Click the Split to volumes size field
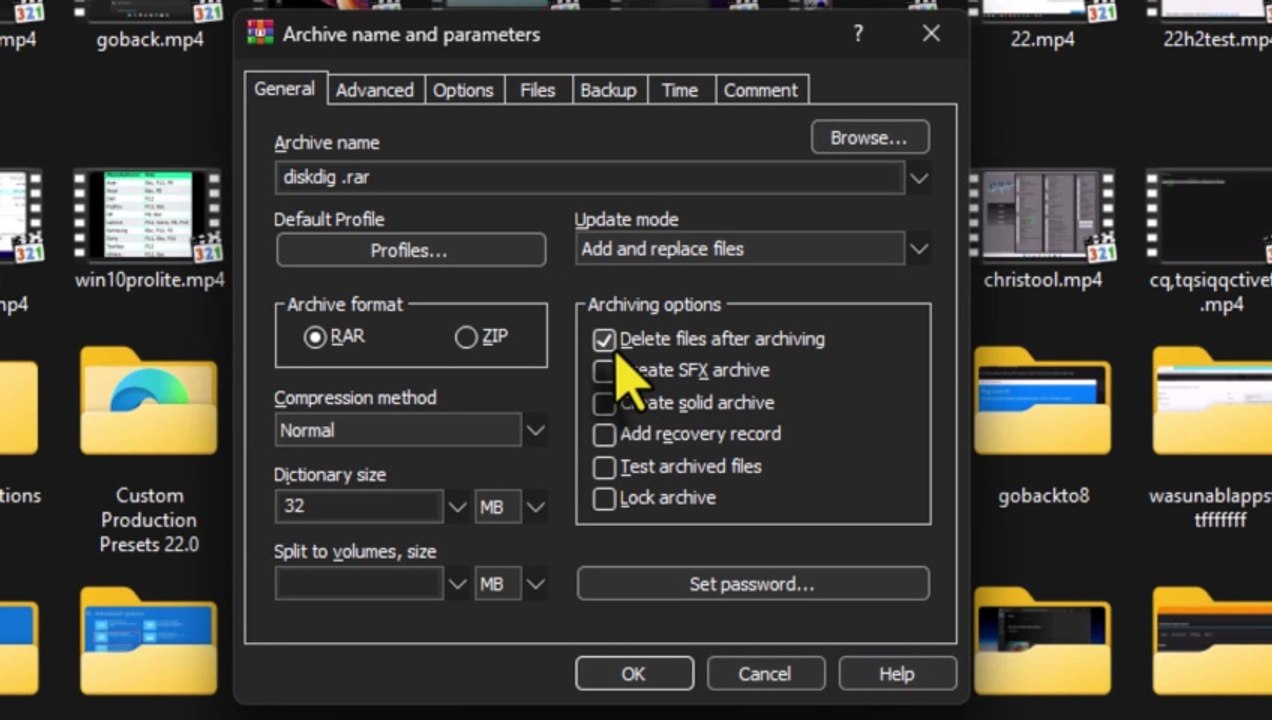Viewport: 1272px width, 720px height. (x=359, y=583)
